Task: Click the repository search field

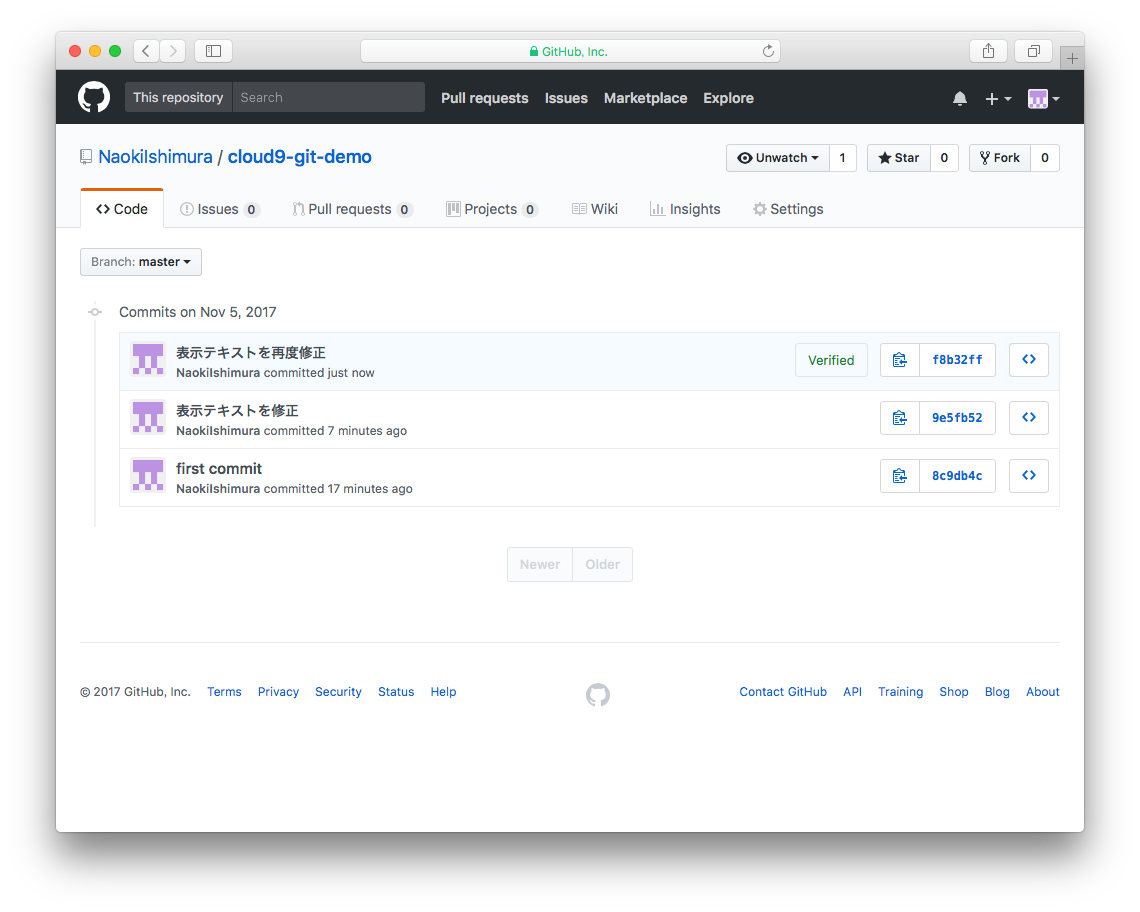Action: click(x=328, y=97)
